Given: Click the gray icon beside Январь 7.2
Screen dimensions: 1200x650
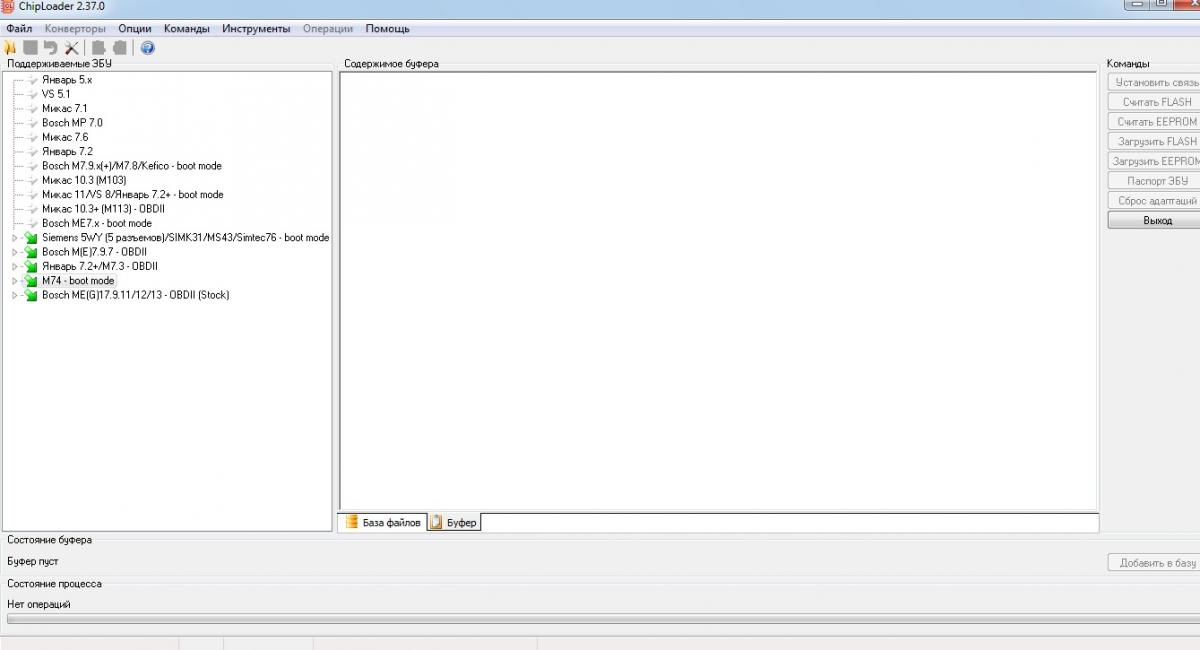Looking at the screenshot, I should coord(33,151).
